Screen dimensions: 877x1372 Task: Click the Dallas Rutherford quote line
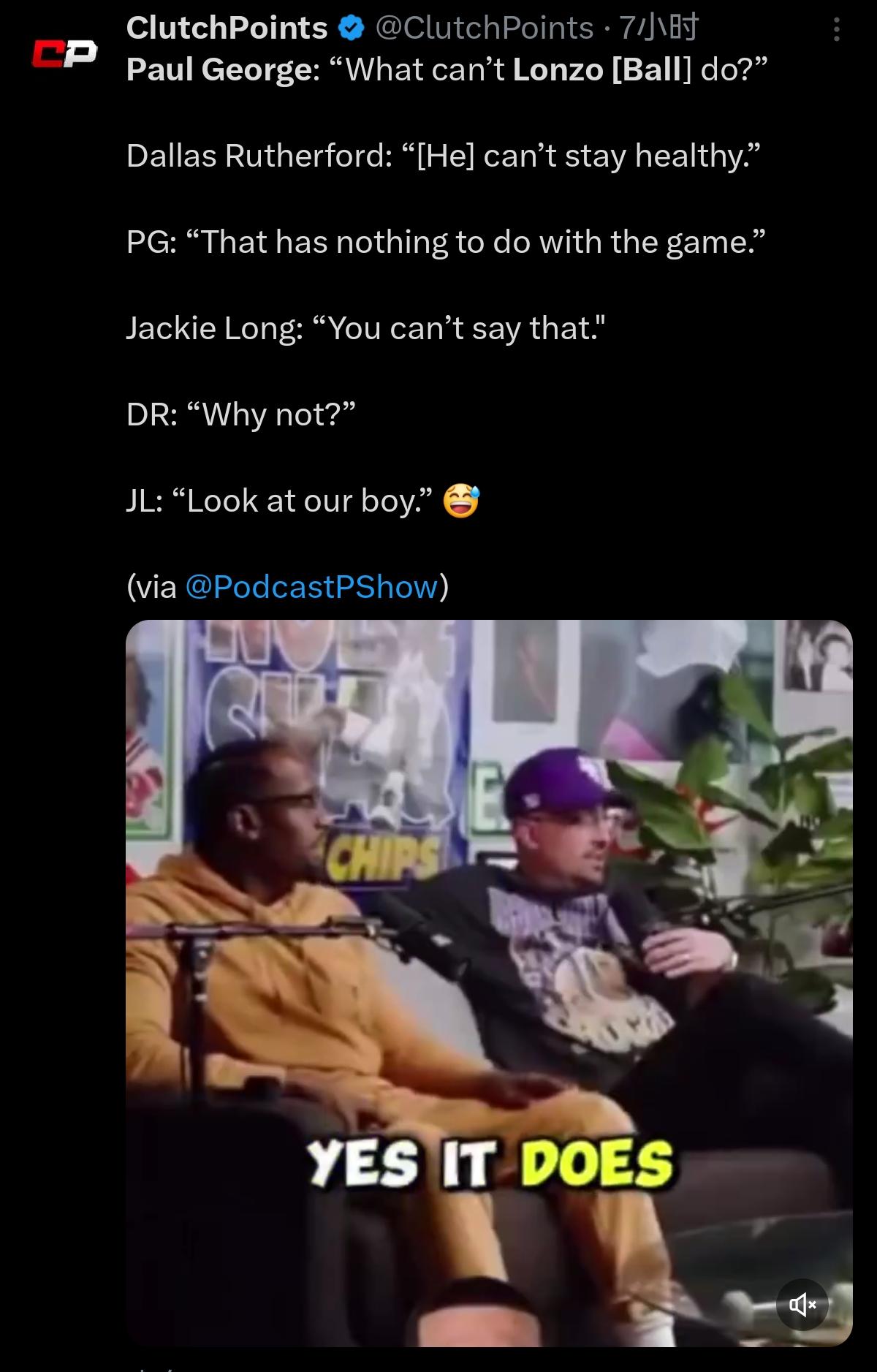click(x=444, y=156)
